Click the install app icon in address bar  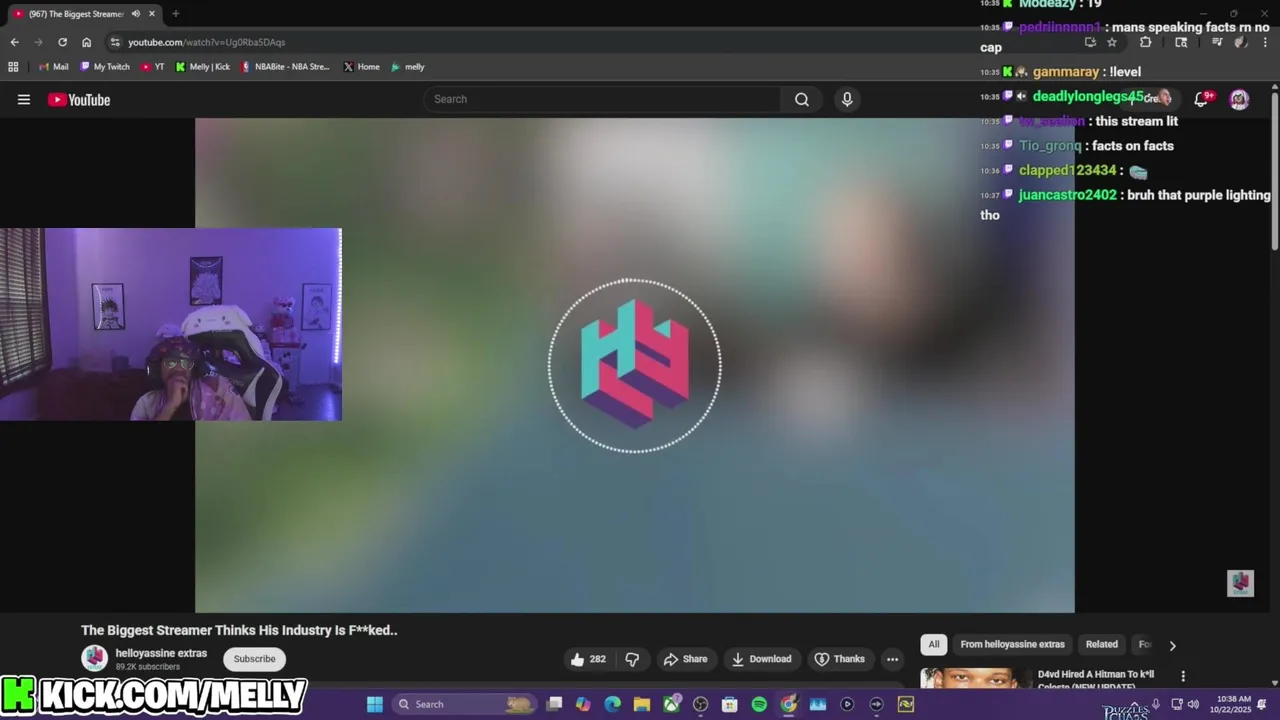click(x=1090, y=42)
